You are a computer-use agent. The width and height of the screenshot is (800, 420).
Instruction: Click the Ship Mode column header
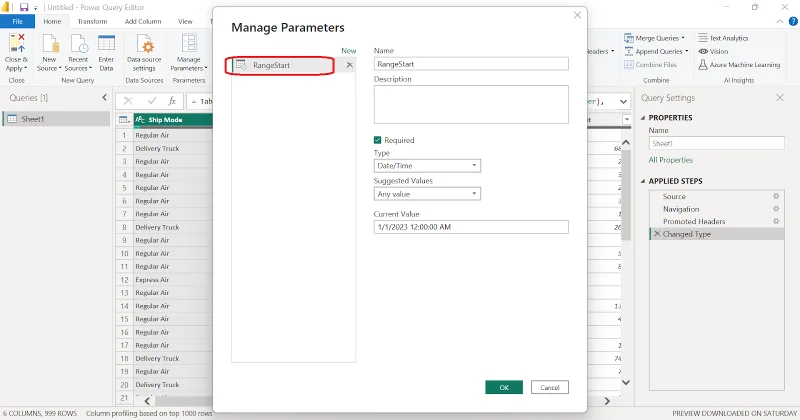click(x=173, y=119)
